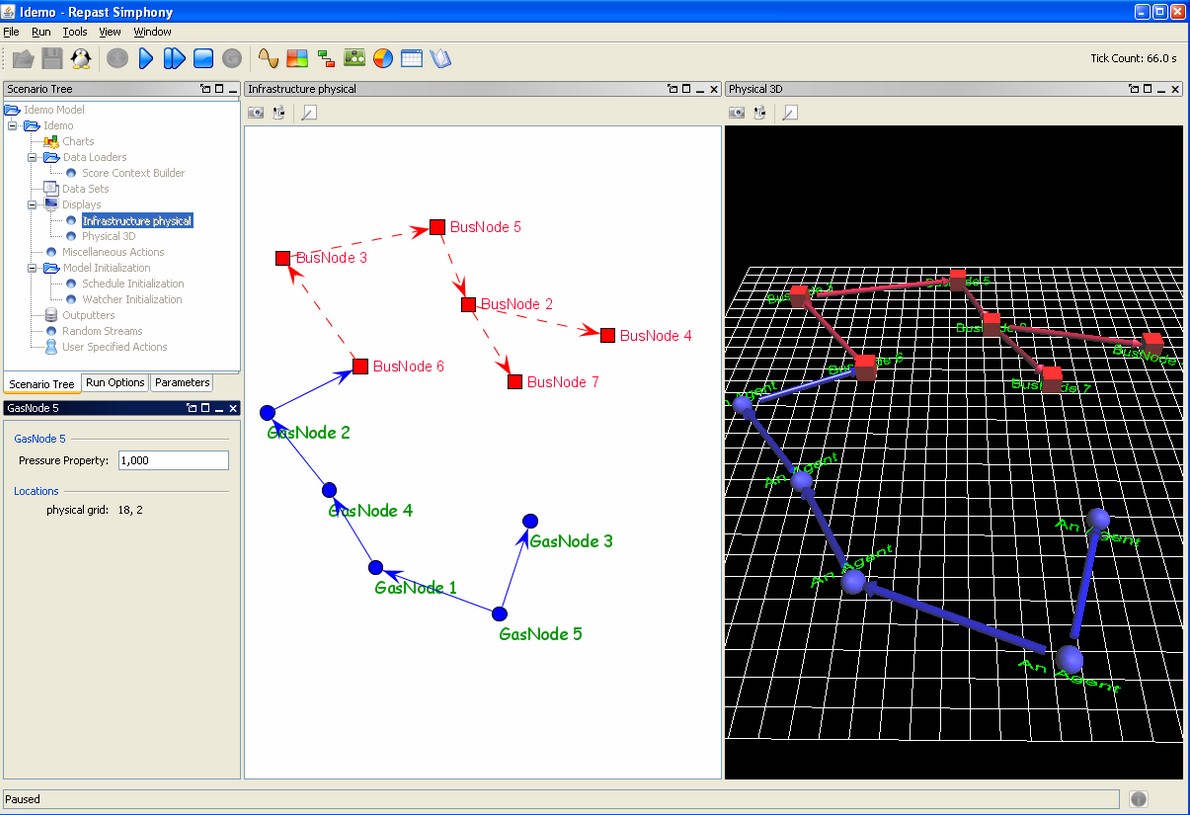Click the table grid toolbar icon
Screen dimensions: 1190x815
pos(411,59)
